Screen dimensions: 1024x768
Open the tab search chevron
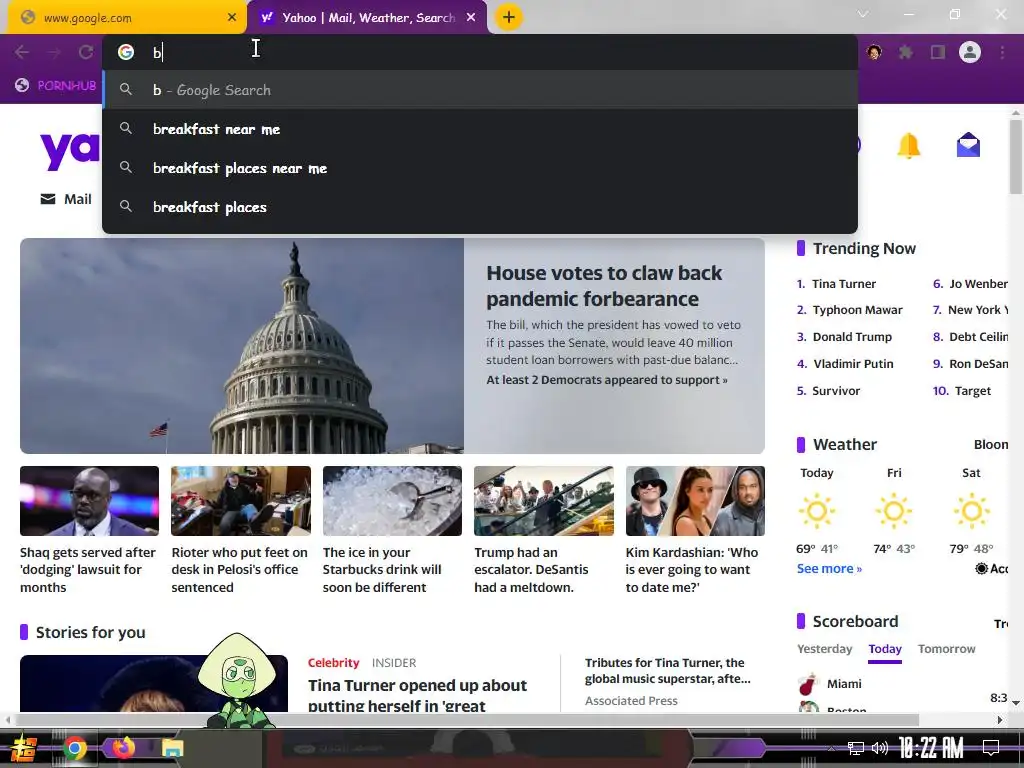(x=863, y=14)
